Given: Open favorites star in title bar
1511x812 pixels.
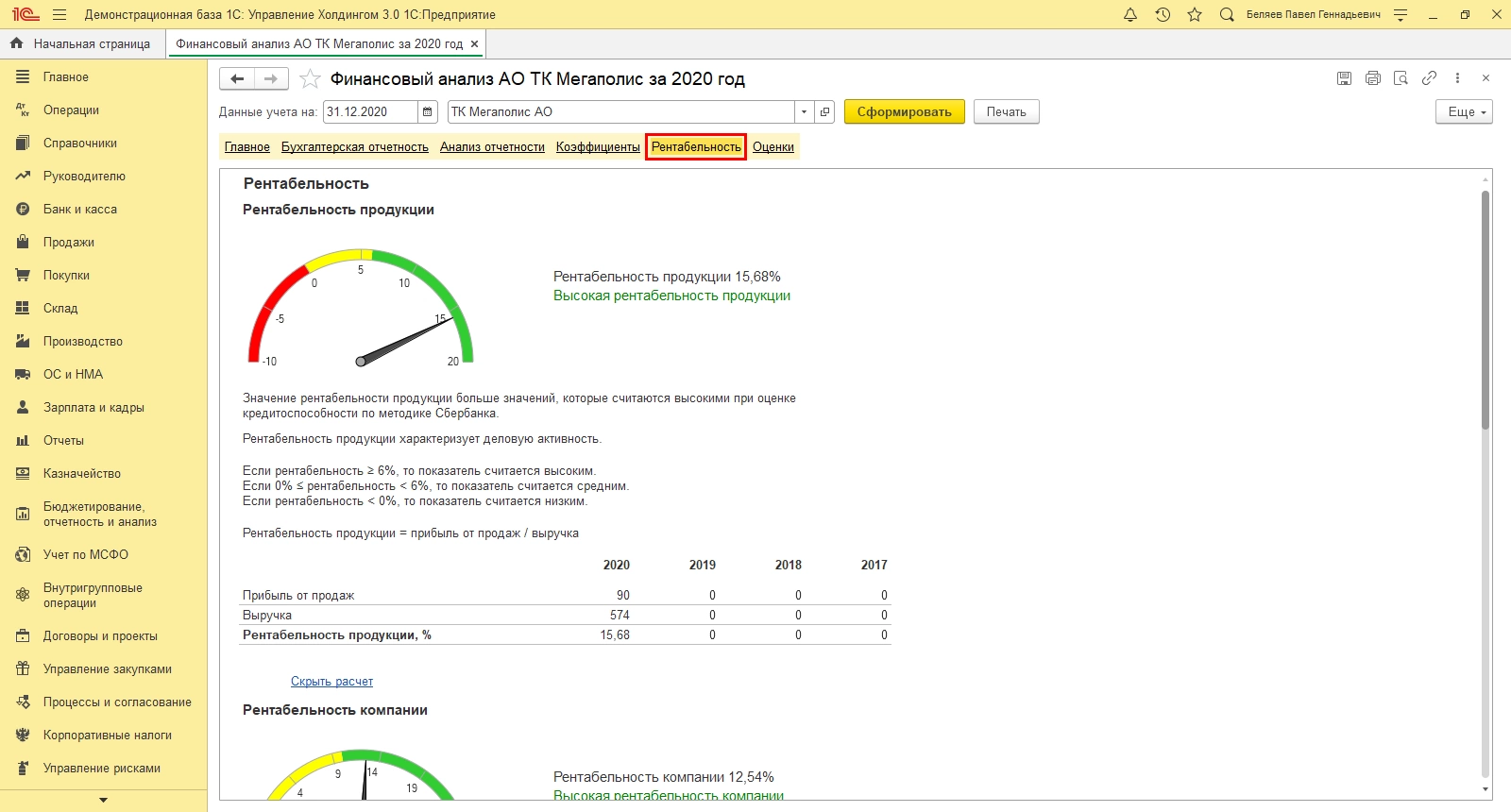Looking at the screenshot, I should [1195, 14].
